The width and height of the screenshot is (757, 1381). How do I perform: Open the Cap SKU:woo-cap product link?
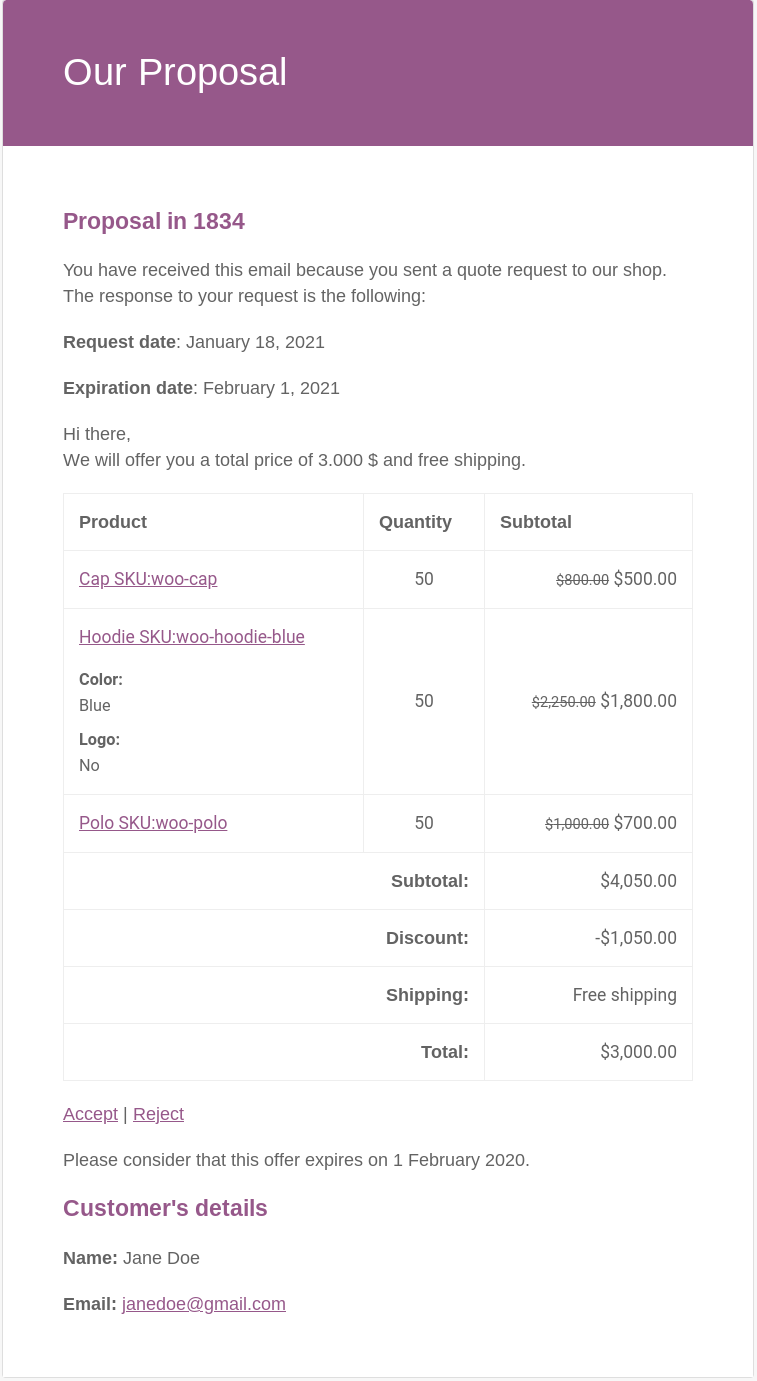pyautogui.click(x=148, y=579)
